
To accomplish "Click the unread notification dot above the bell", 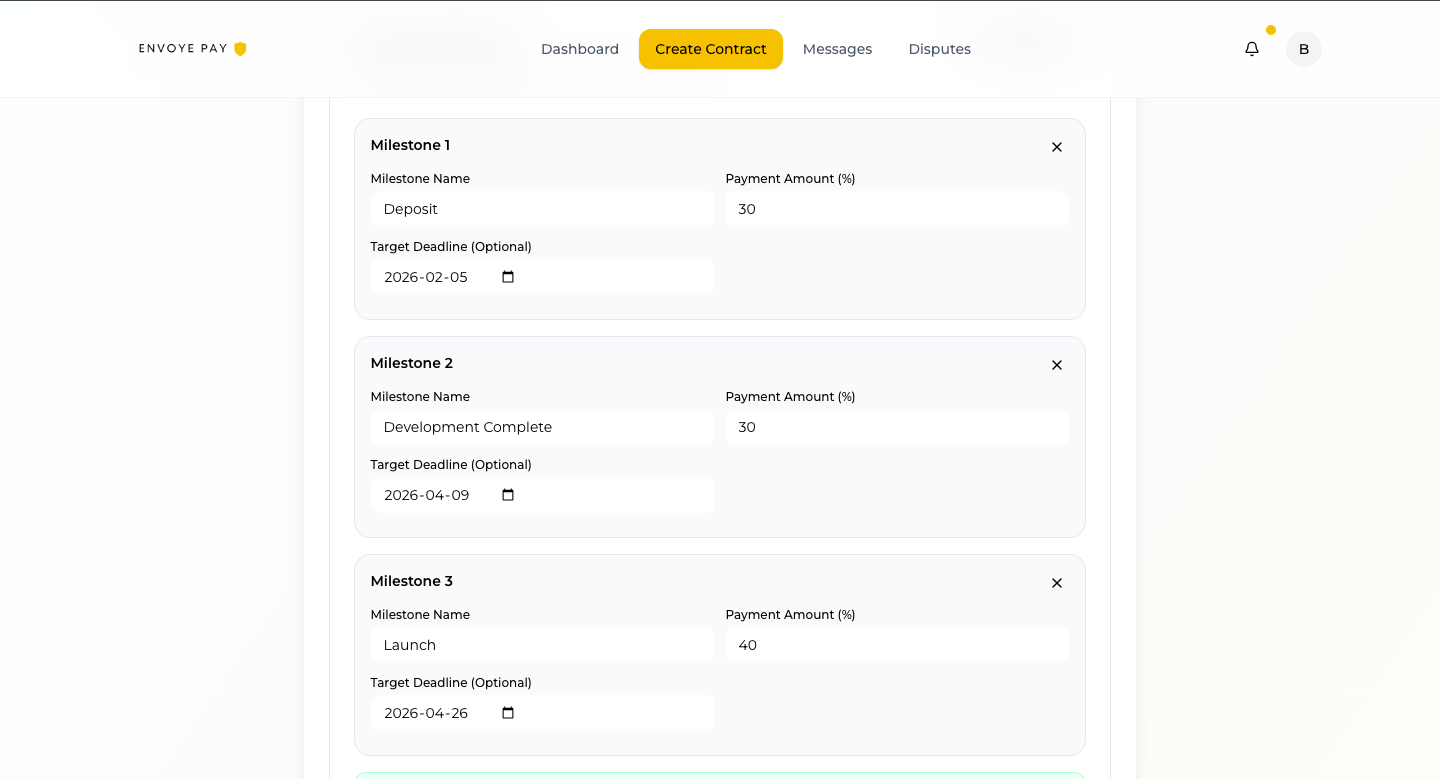I will point(1270,30).
